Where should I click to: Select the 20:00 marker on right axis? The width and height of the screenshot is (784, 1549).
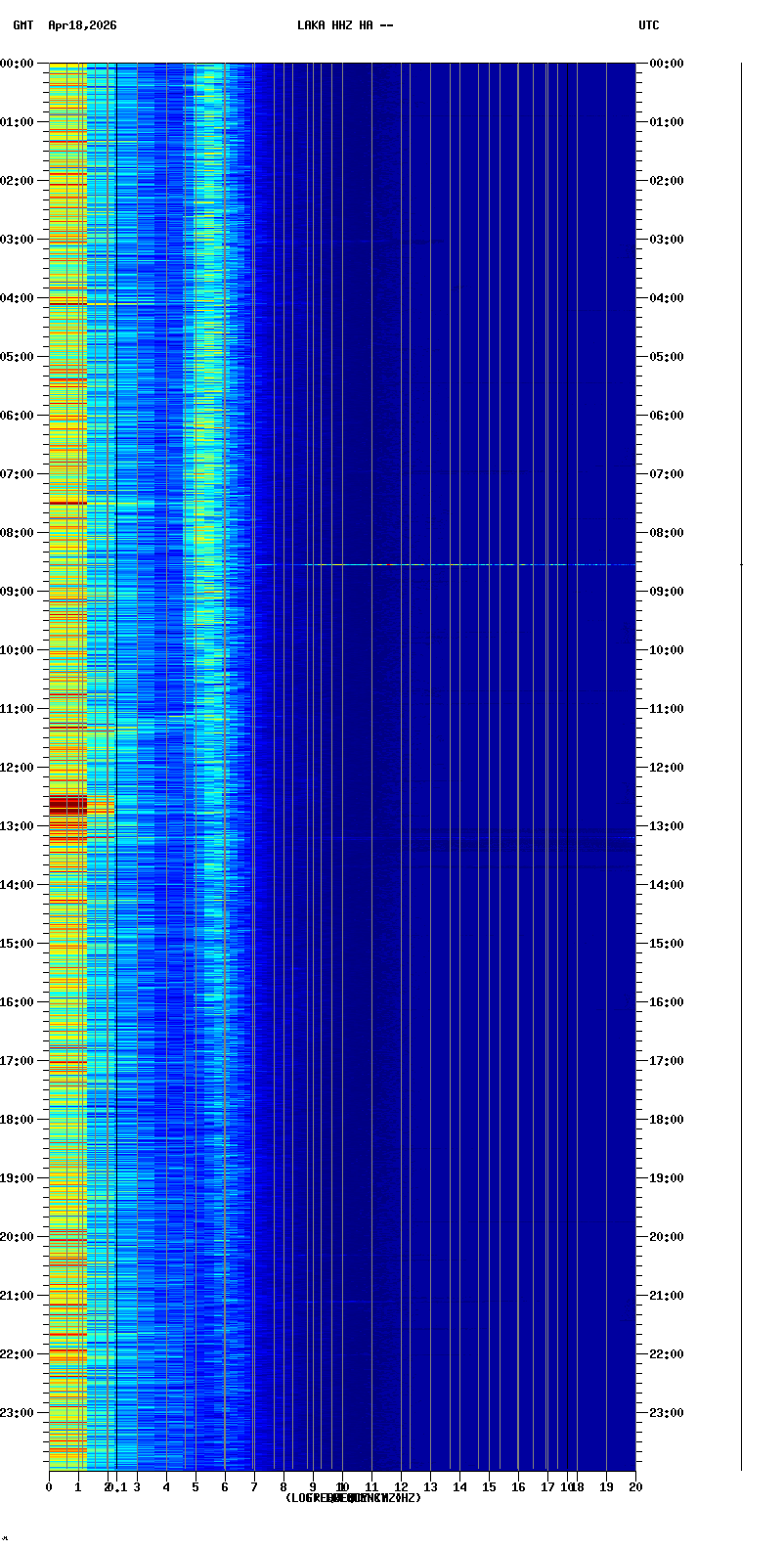(x=666, y=1237)
